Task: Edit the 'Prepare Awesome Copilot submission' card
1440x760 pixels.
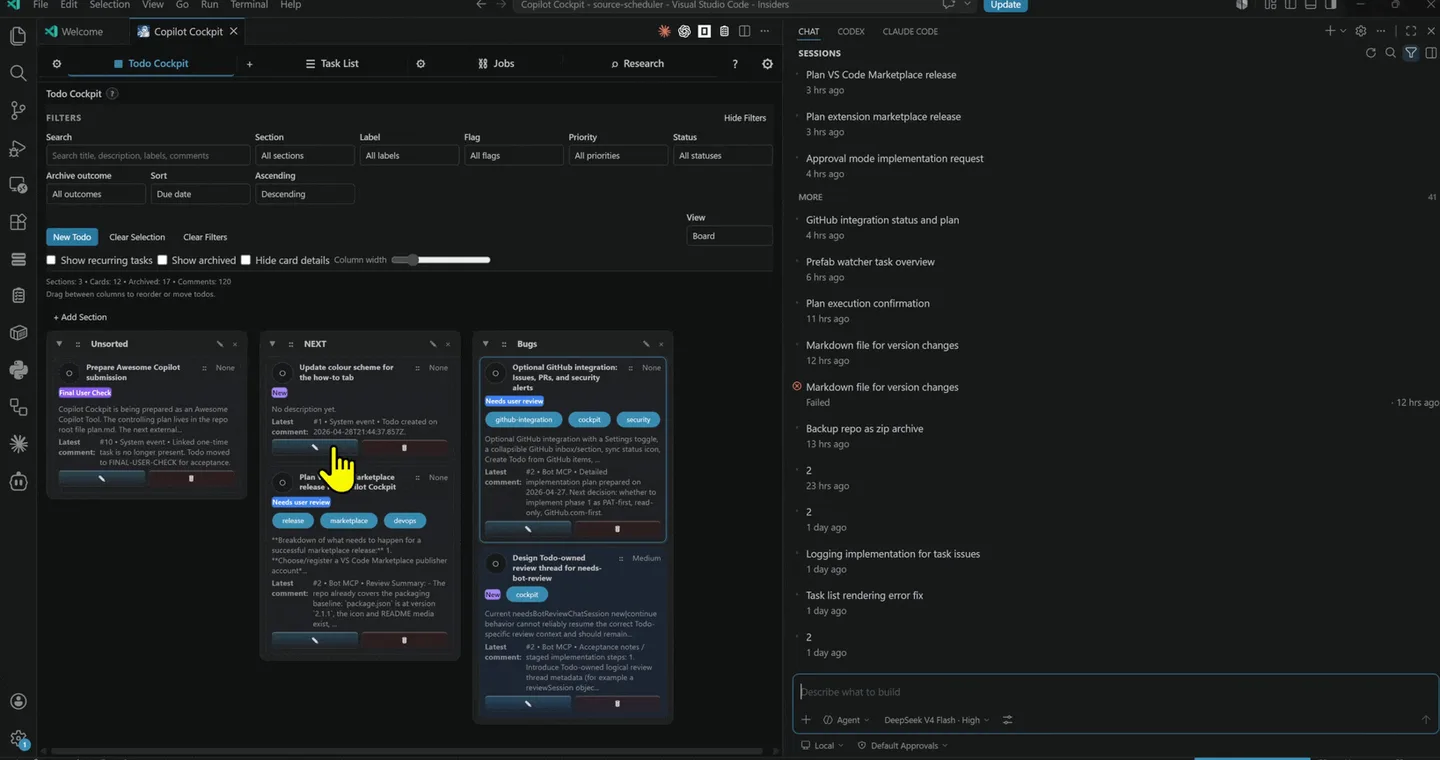Action: 101,478
